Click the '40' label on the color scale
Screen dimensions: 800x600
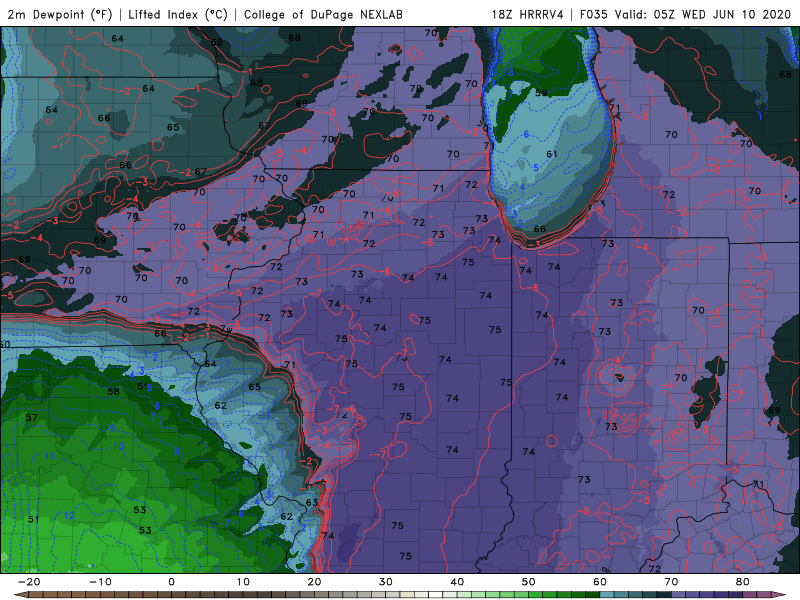[457, 582]
